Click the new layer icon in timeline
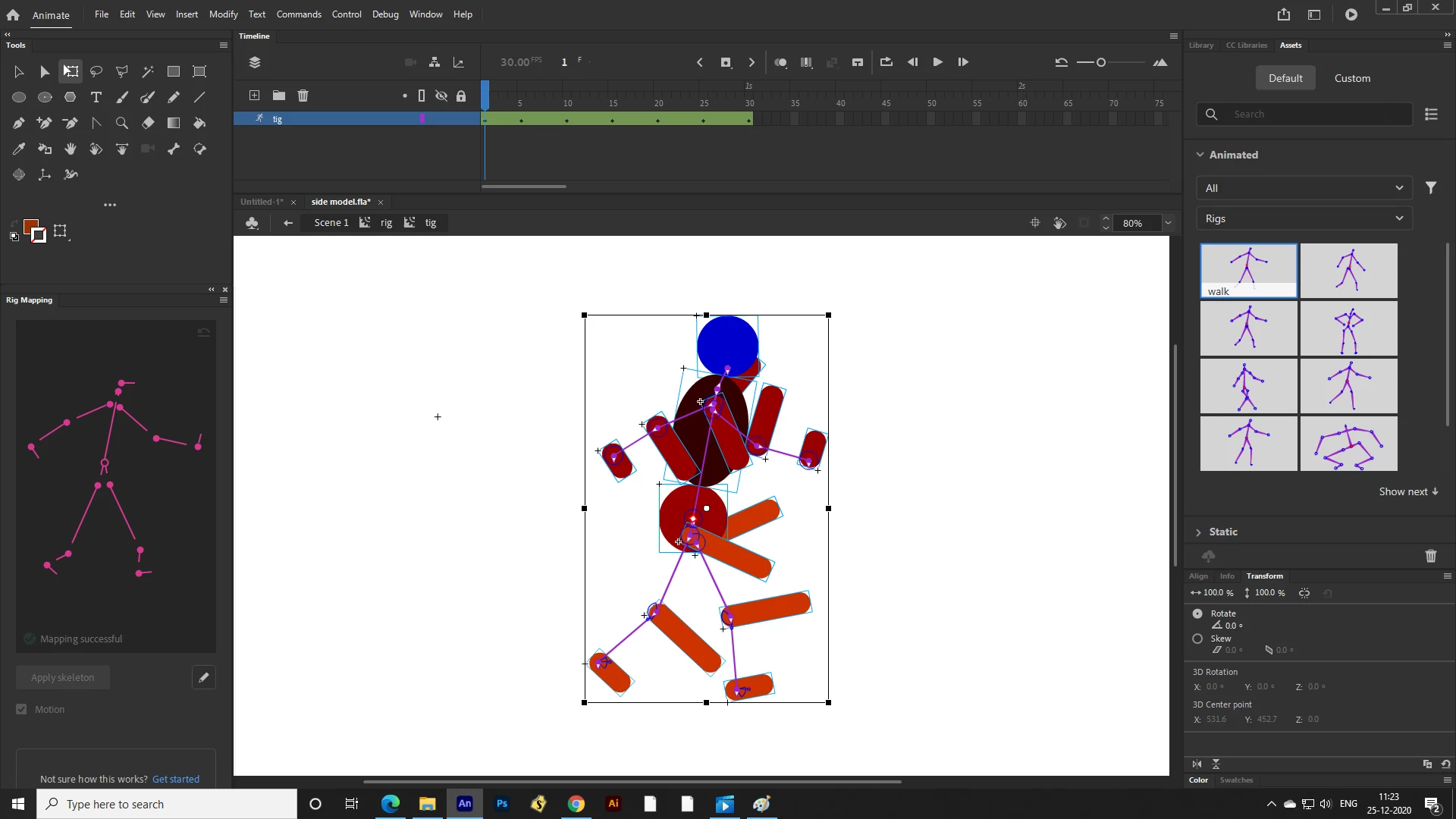Screen dimensions: 1456x819 click(x=255, y=96)
